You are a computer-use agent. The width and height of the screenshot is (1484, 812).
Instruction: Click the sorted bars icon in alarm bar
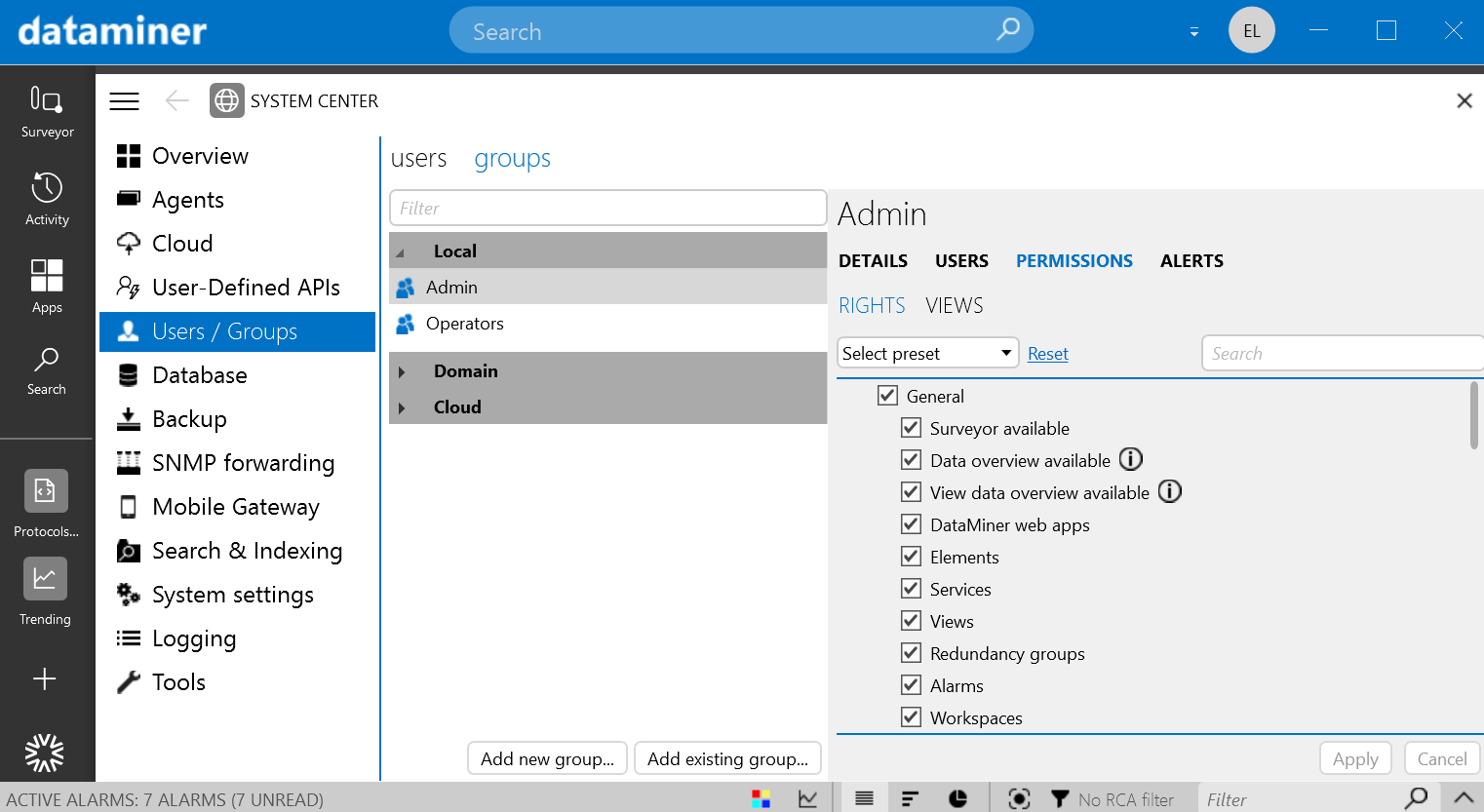coord(910,799)
